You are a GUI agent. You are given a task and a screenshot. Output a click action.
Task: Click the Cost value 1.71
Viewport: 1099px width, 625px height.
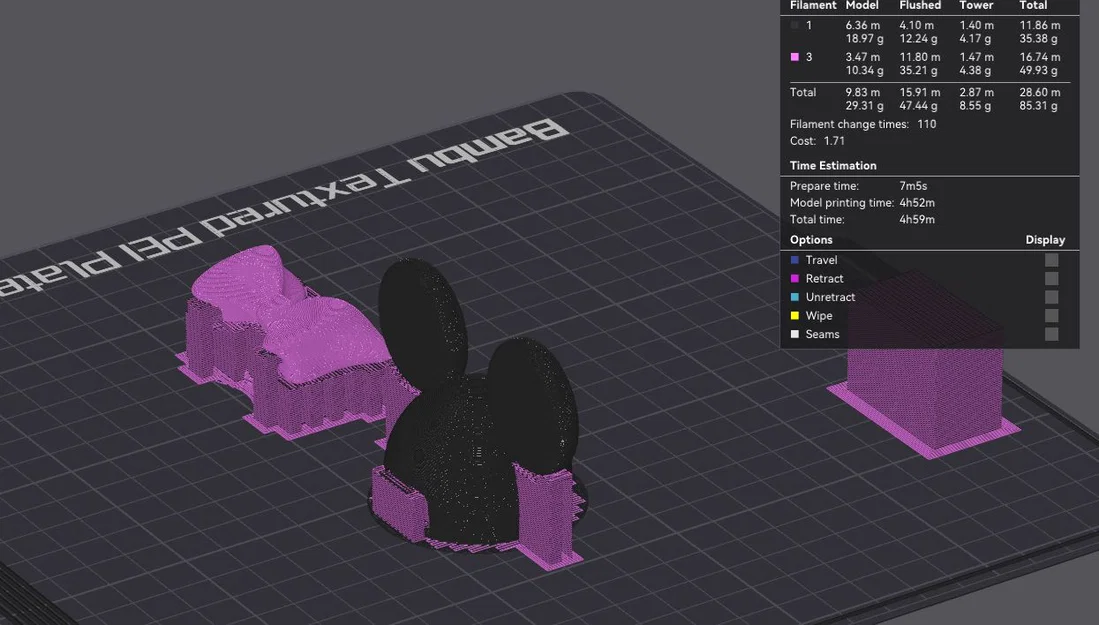pos(834,141)
